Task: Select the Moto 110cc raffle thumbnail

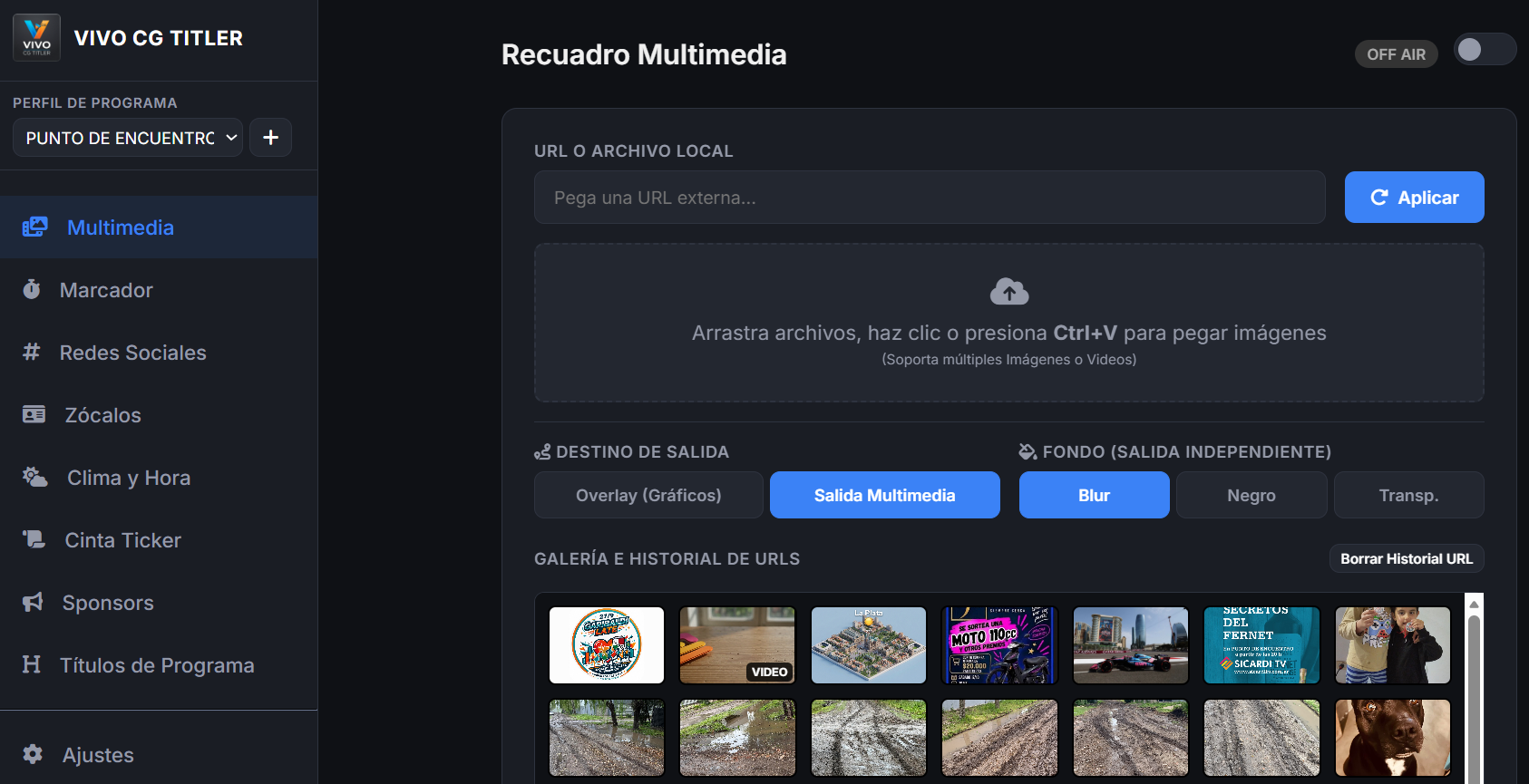Action: (x=999, y=644)
